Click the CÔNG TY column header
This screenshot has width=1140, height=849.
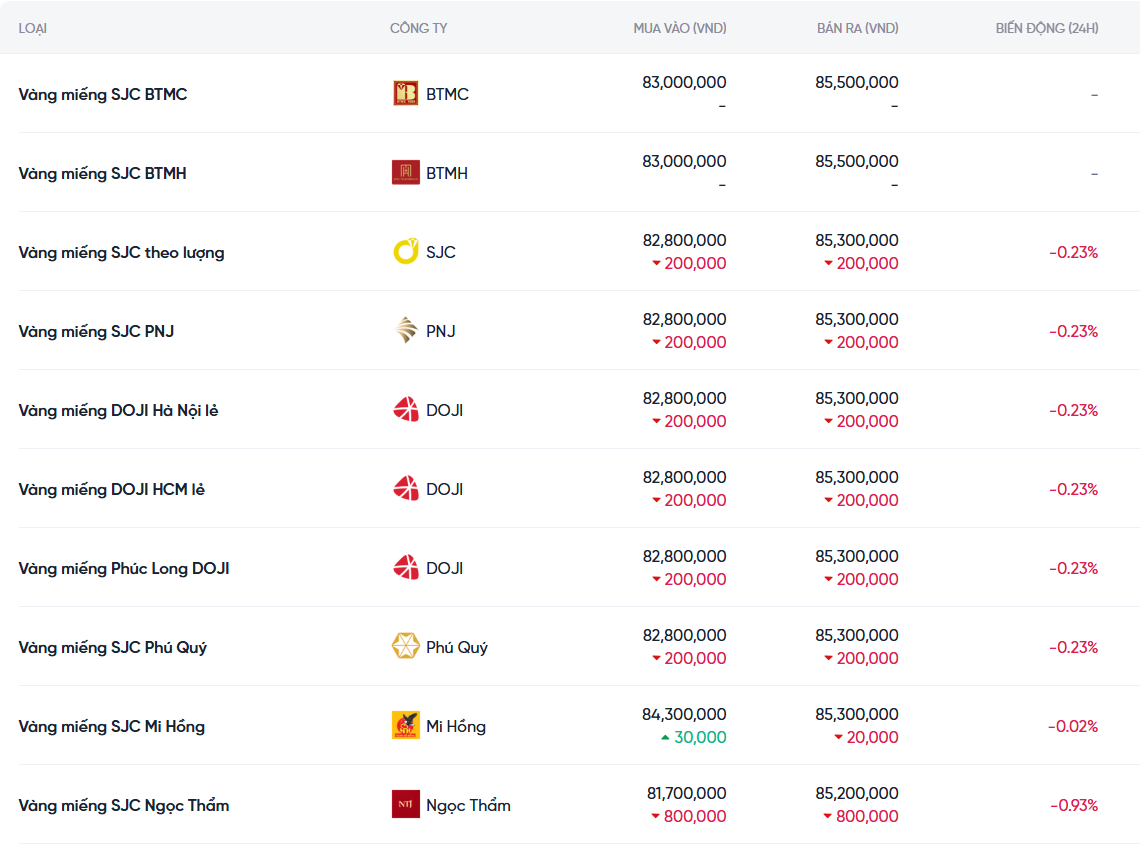click(418, 28)
